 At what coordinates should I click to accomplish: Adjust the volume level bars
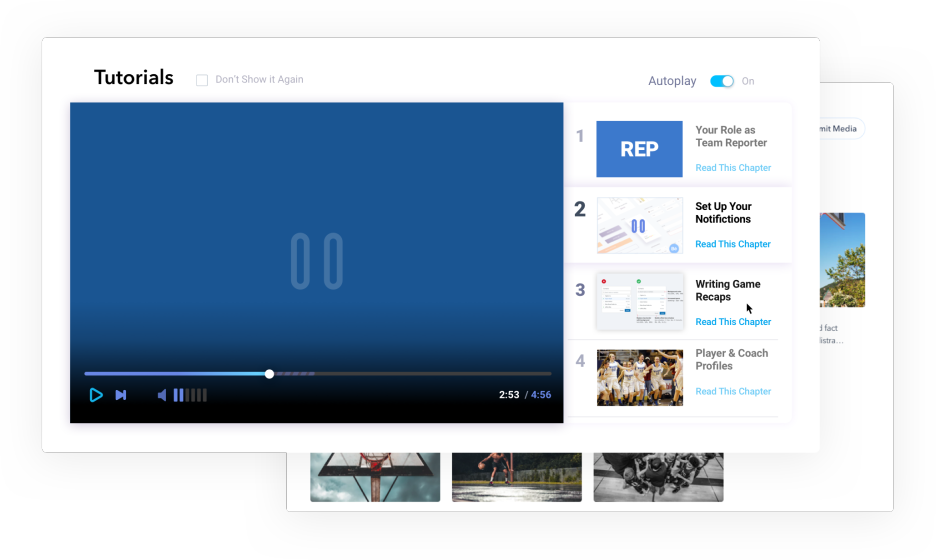(190, 395)
